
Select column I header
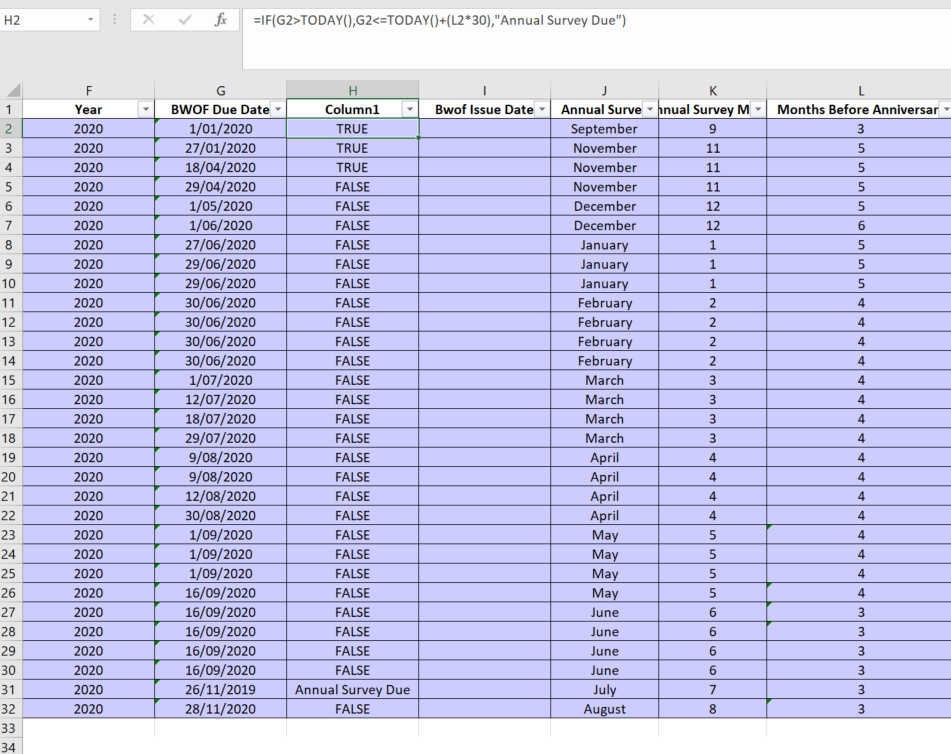(485, 90)
